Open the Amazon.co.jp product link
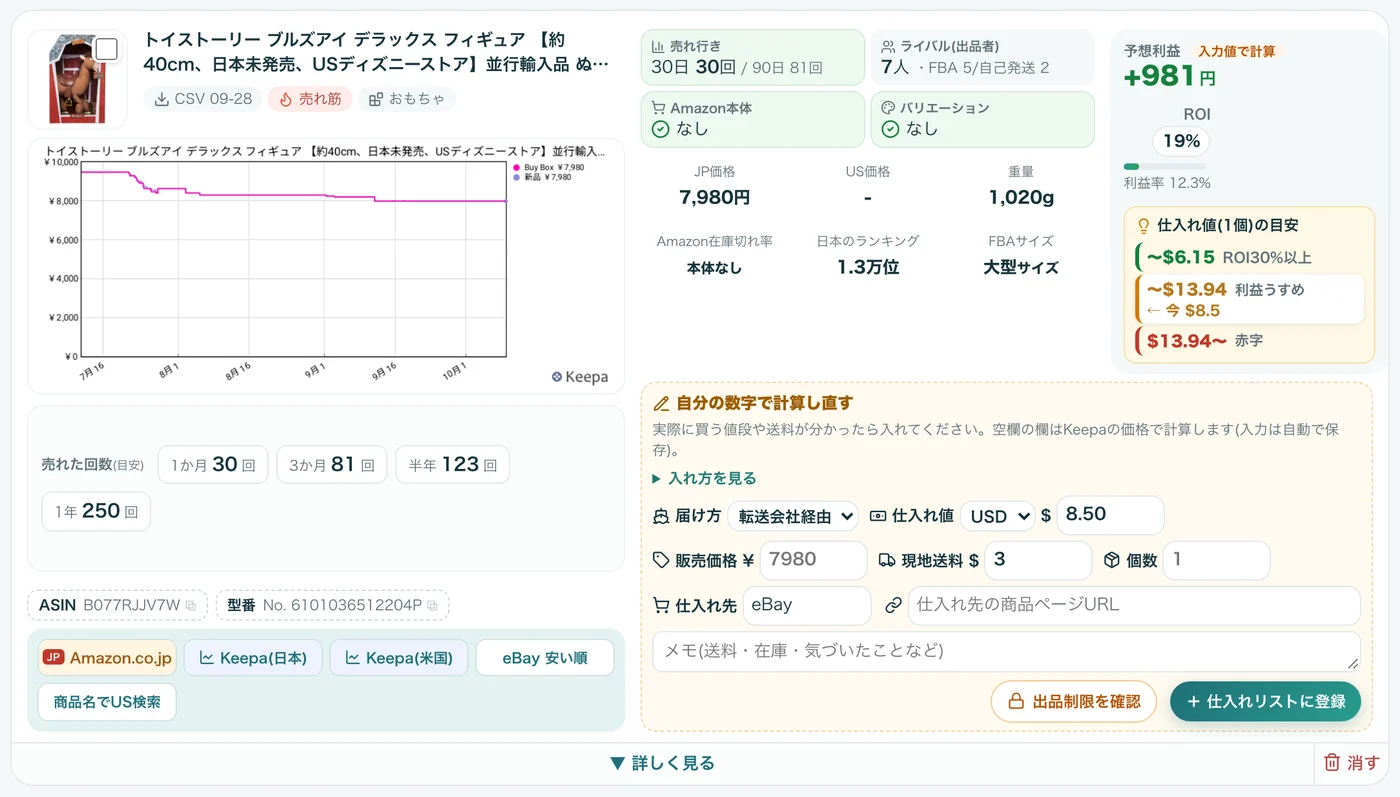Image resolution: width=1400 pixels, height=797 pixels. click(107, 658)
